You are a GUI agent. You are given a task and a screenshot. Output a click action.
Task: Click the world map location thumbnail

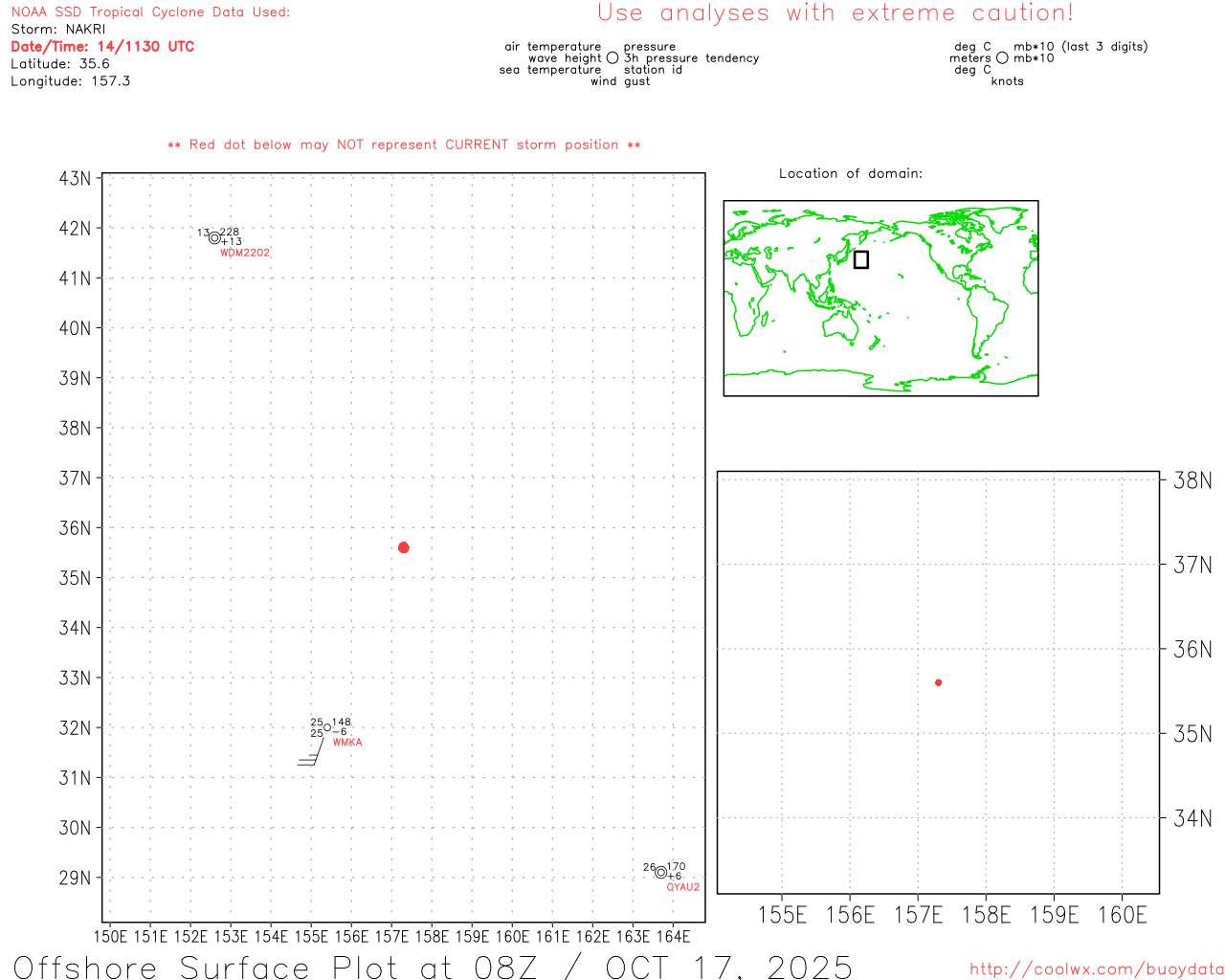pyautogui.click(x=880, y=299)
